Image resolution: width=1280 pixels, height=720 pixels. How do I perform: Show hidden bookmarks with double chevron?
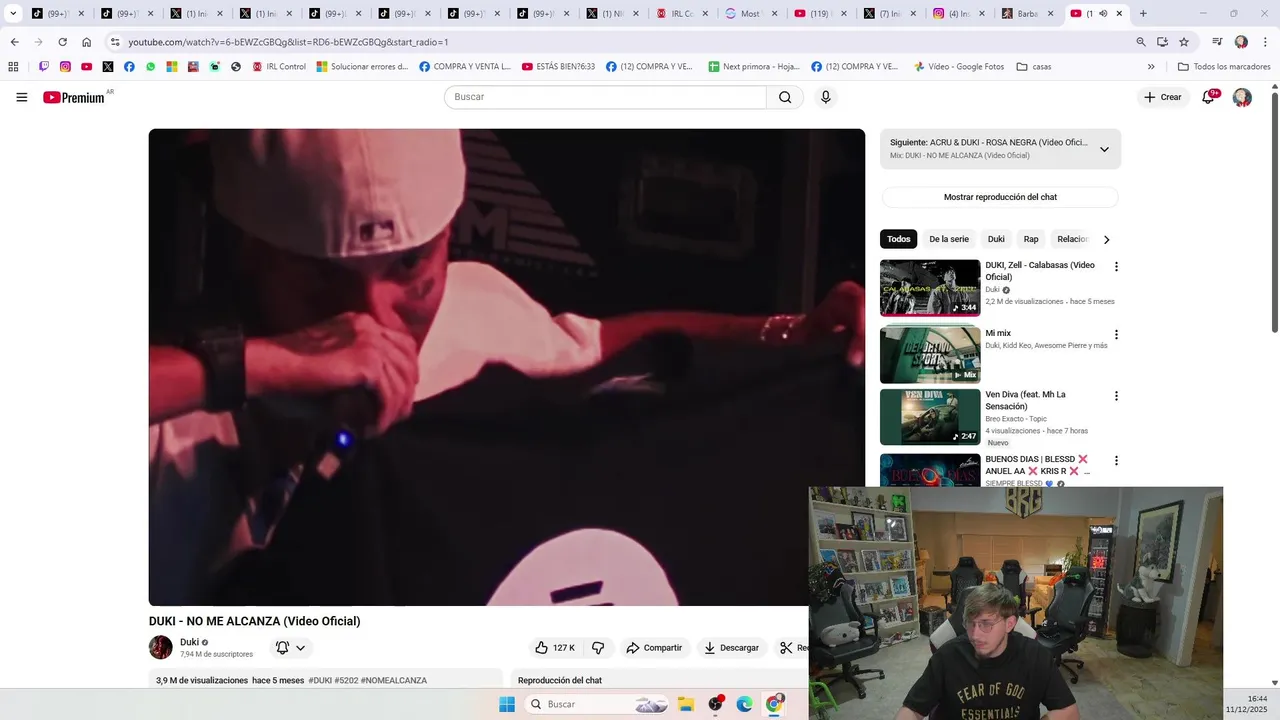point(1151,67)
